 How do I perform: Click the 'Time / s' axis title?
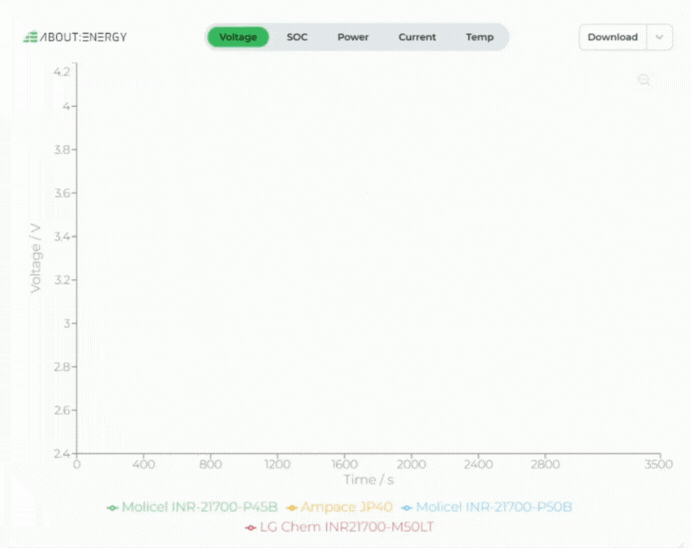(x=369, y=480)
